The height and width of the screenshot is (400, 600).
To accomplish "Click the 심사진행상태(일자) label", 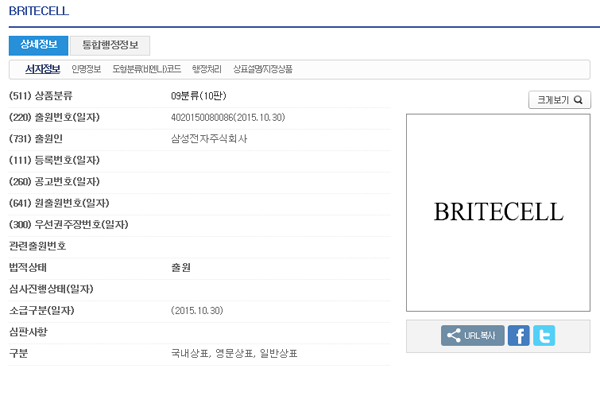I will pos(51,289).
